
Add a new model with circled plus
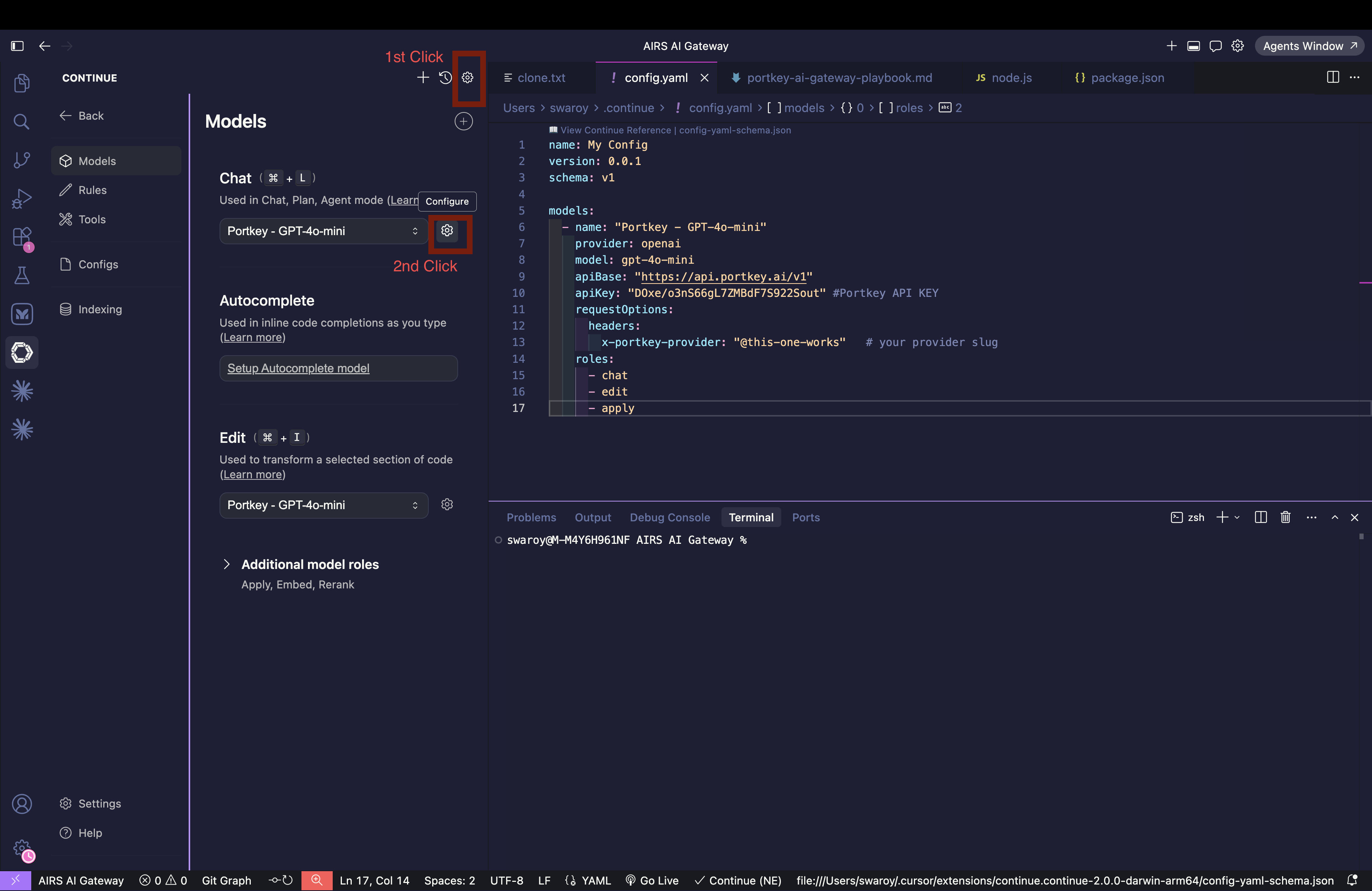pos(463,121)
